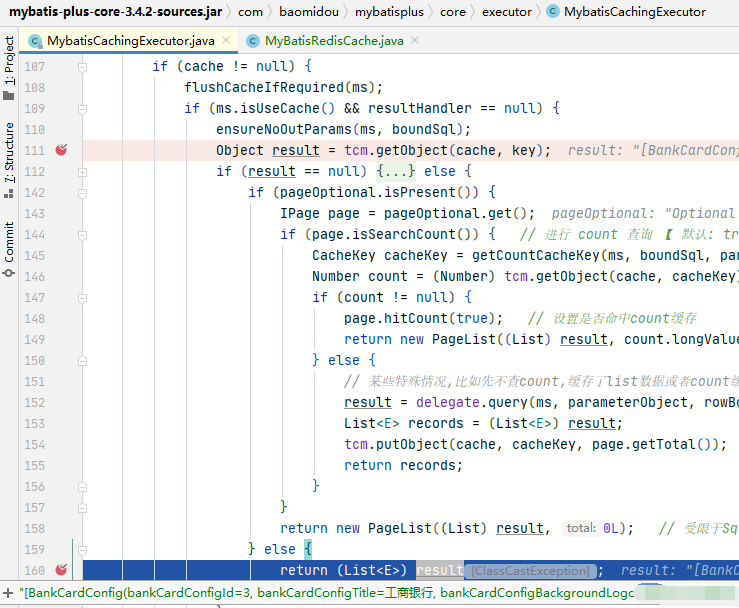
Task: Click the executor breadcrumb segment
Action: coord(505,12)
